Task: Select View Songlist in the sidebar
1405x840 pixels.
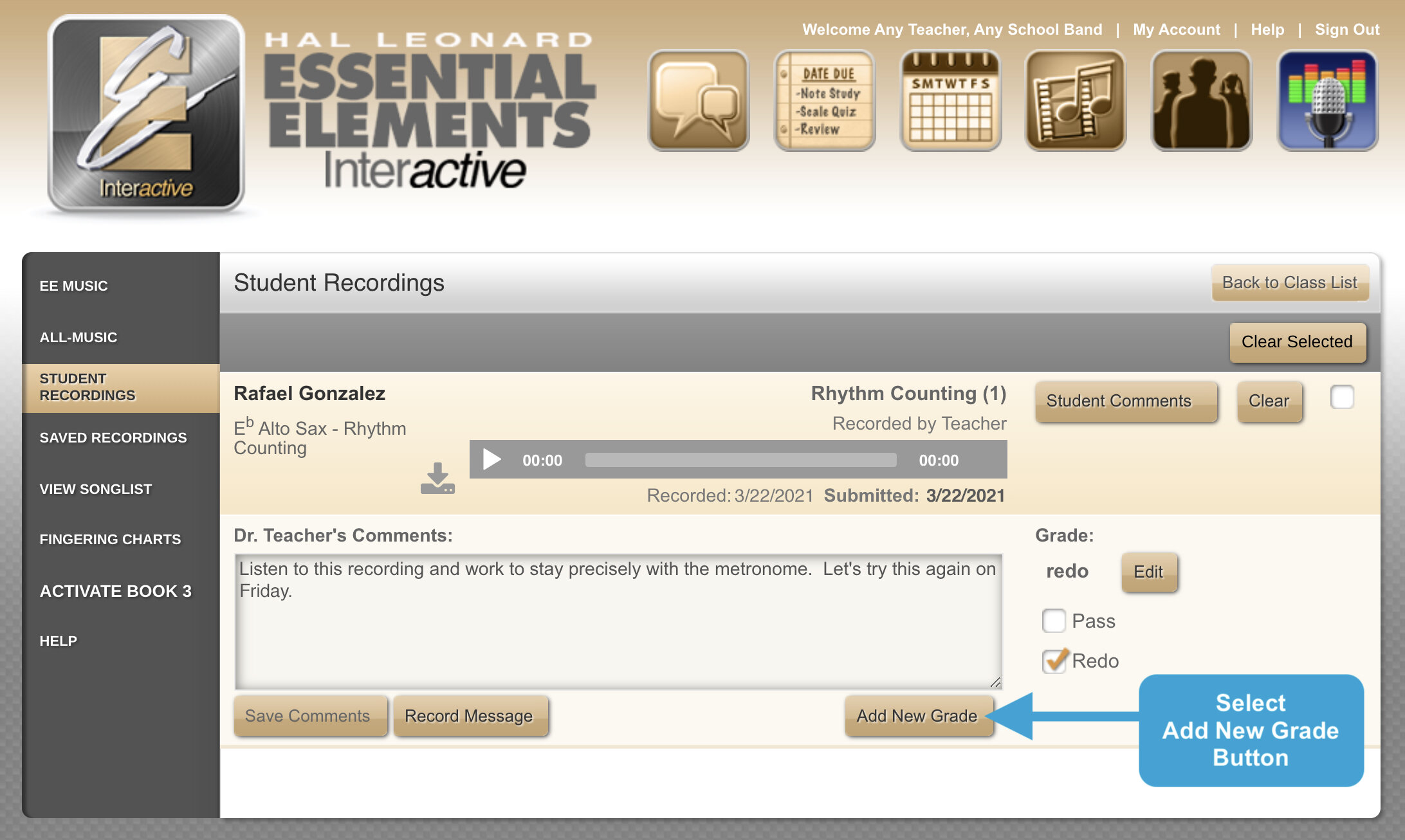Action: [96, 489]
